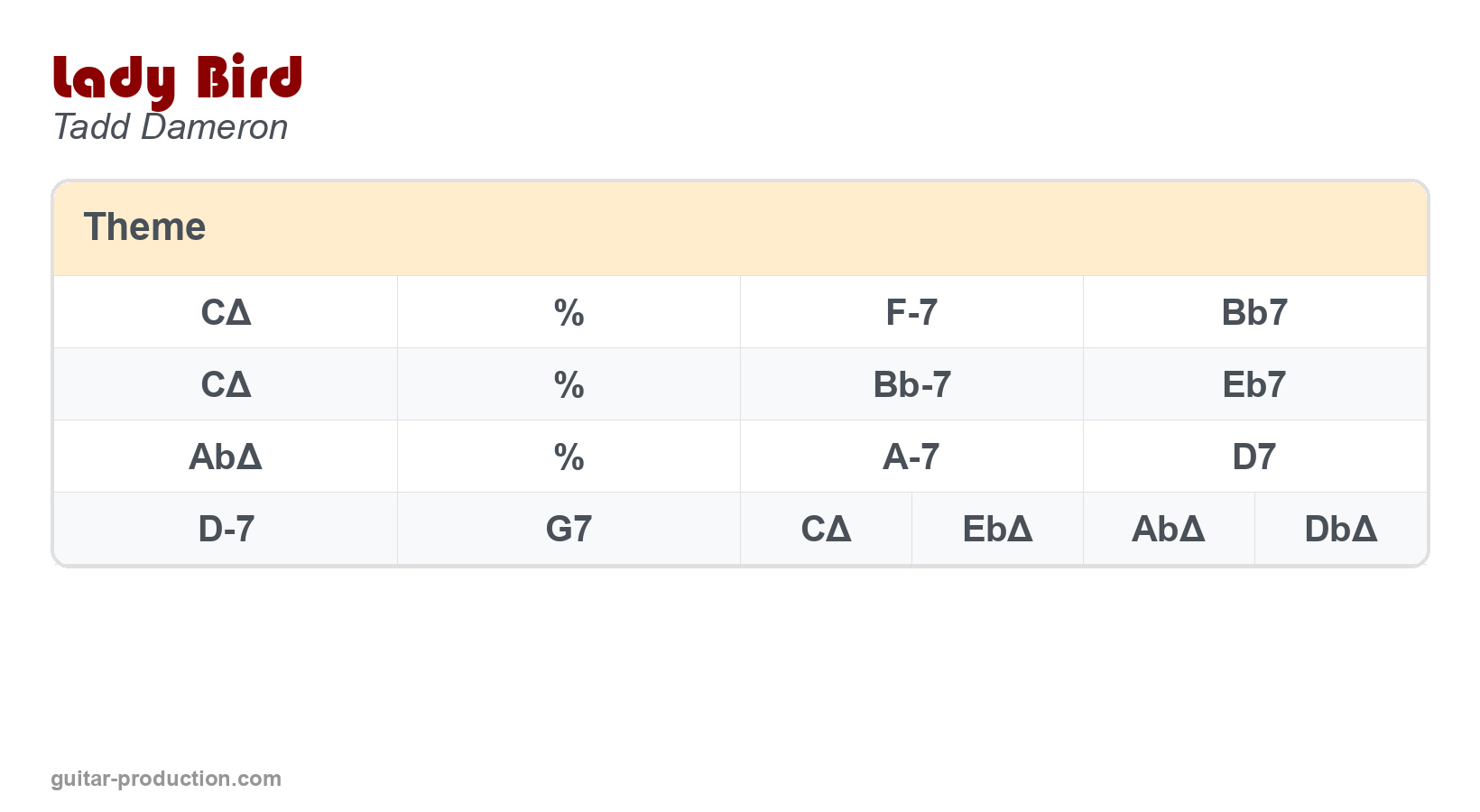Click the CΔ chord in first row

coord(226,313)
